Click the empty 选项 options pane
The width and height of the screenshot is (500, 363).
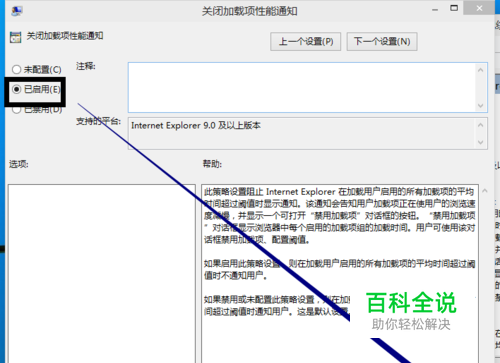102,273
